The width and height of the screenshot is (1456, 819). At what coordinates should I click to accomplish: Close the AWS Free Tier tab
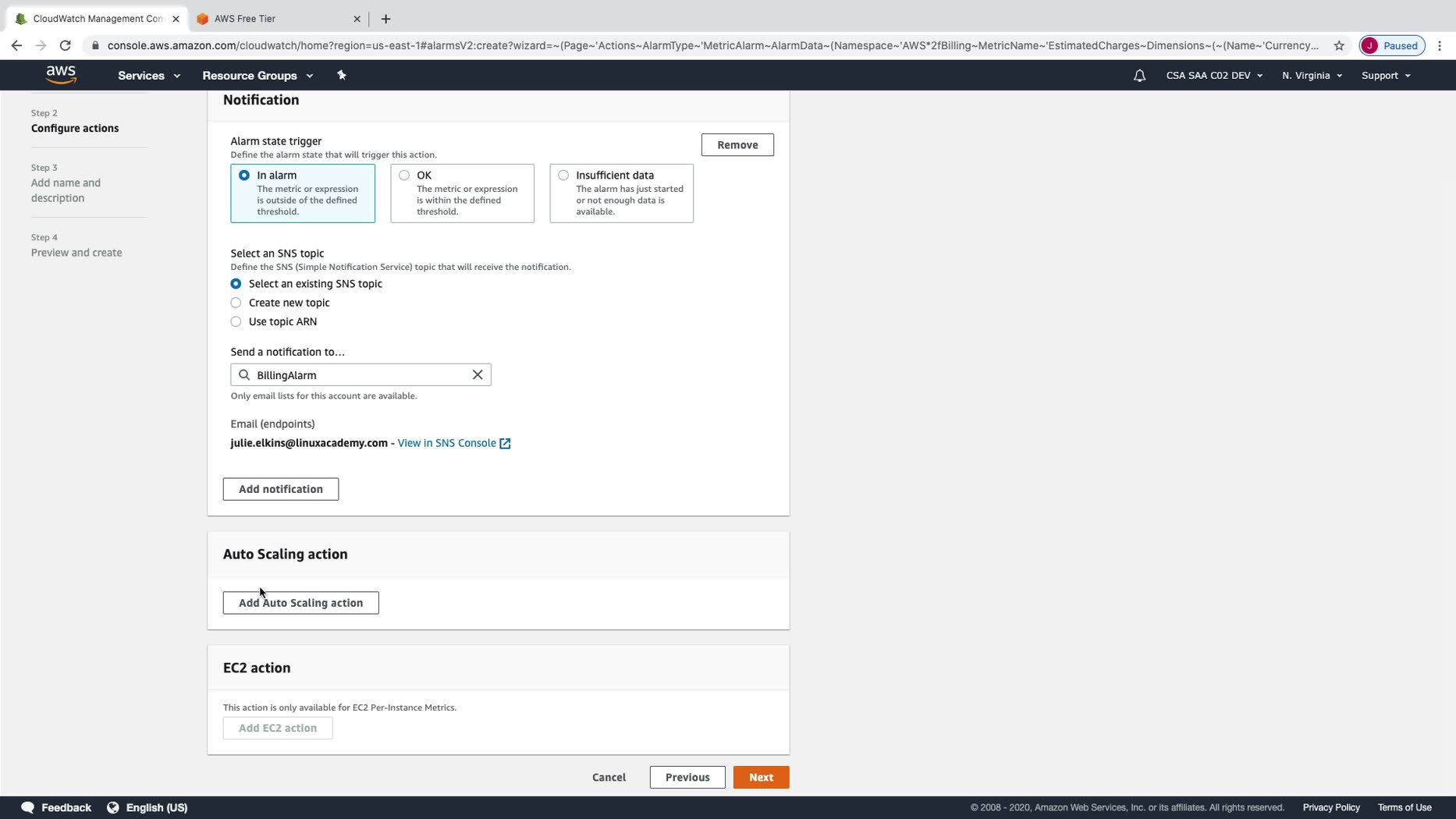click(x=357, y=19)
